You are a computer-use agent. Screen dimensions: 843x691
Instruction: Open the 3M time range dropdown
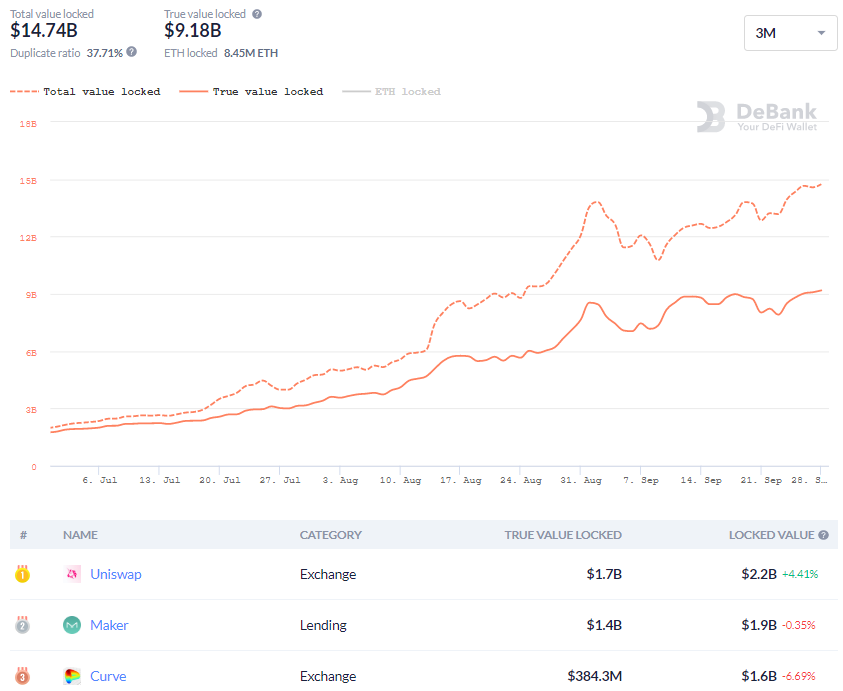point(790,33)
